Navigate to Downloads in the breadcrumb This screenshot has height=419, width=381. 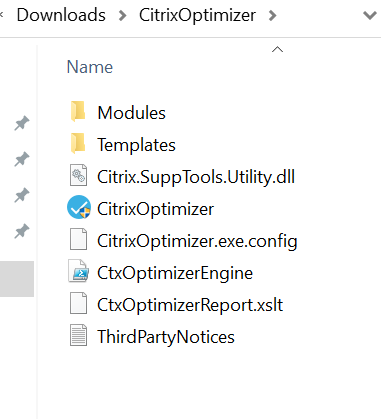(x=61, y=15)
